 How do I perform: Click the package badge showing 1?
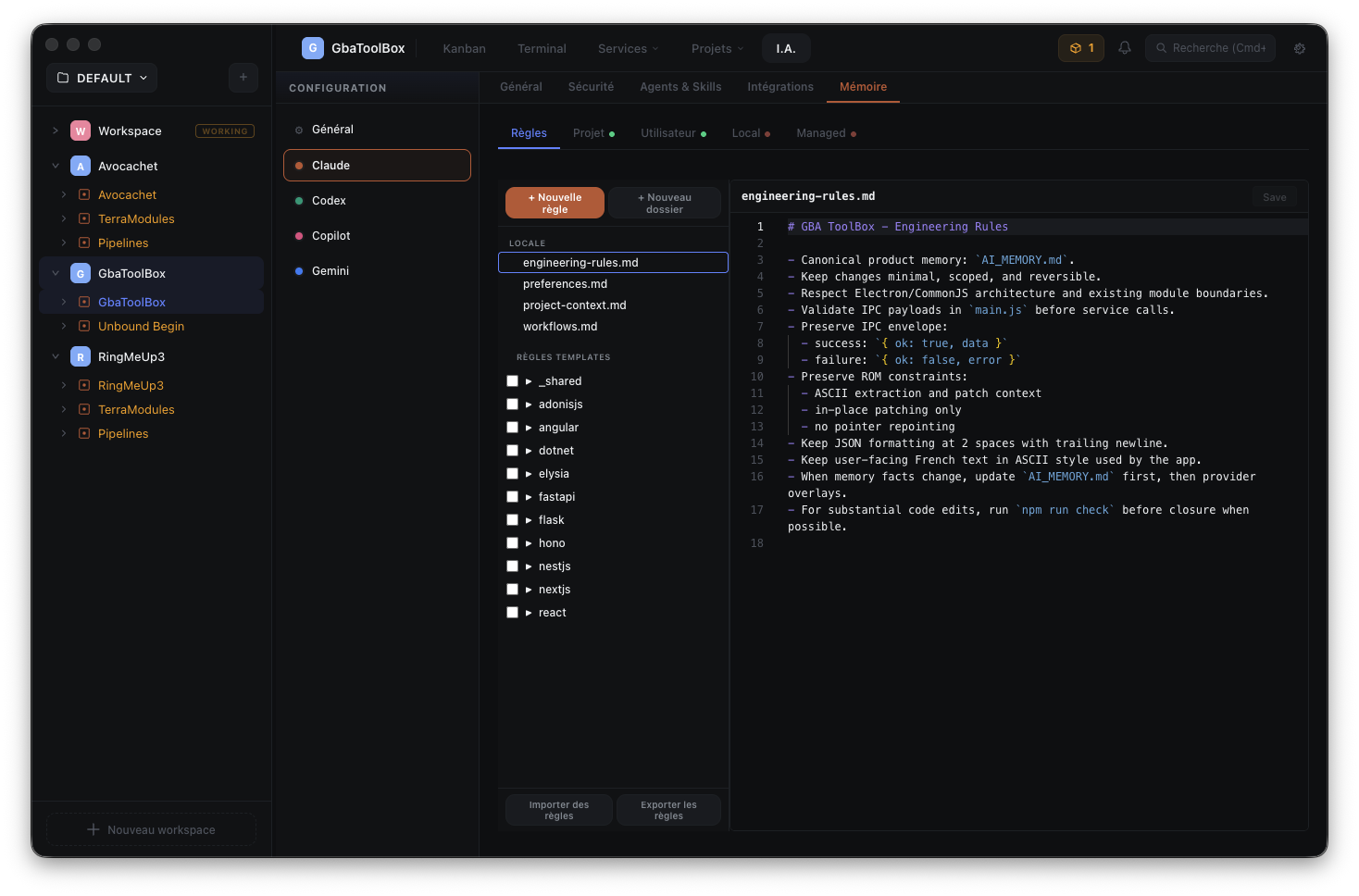click(x=1081, y=48)
